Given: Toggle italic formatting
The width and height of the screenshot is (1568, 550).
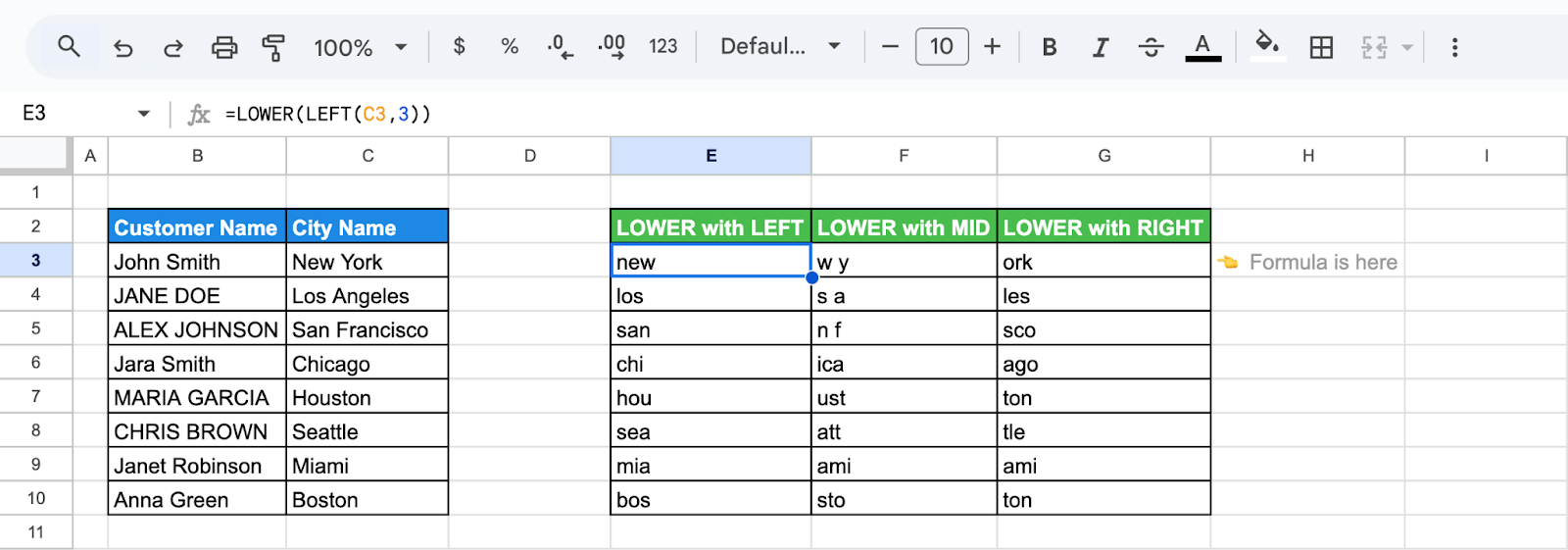Looking at the screenshot, I should (1101, 46).
